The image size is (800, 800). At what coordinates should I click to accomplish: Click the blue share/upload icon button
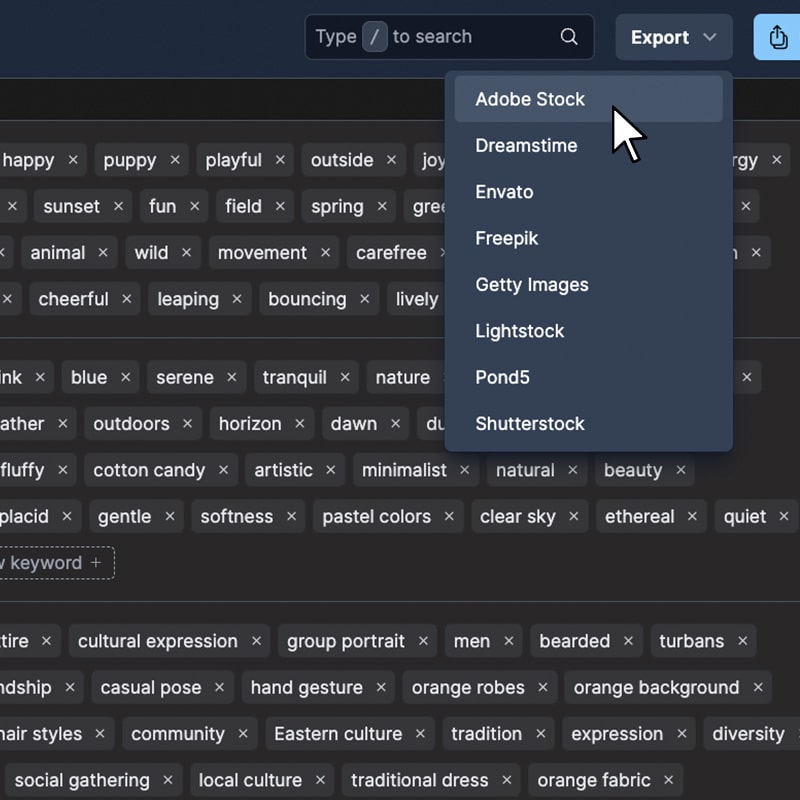click(778, 37)
